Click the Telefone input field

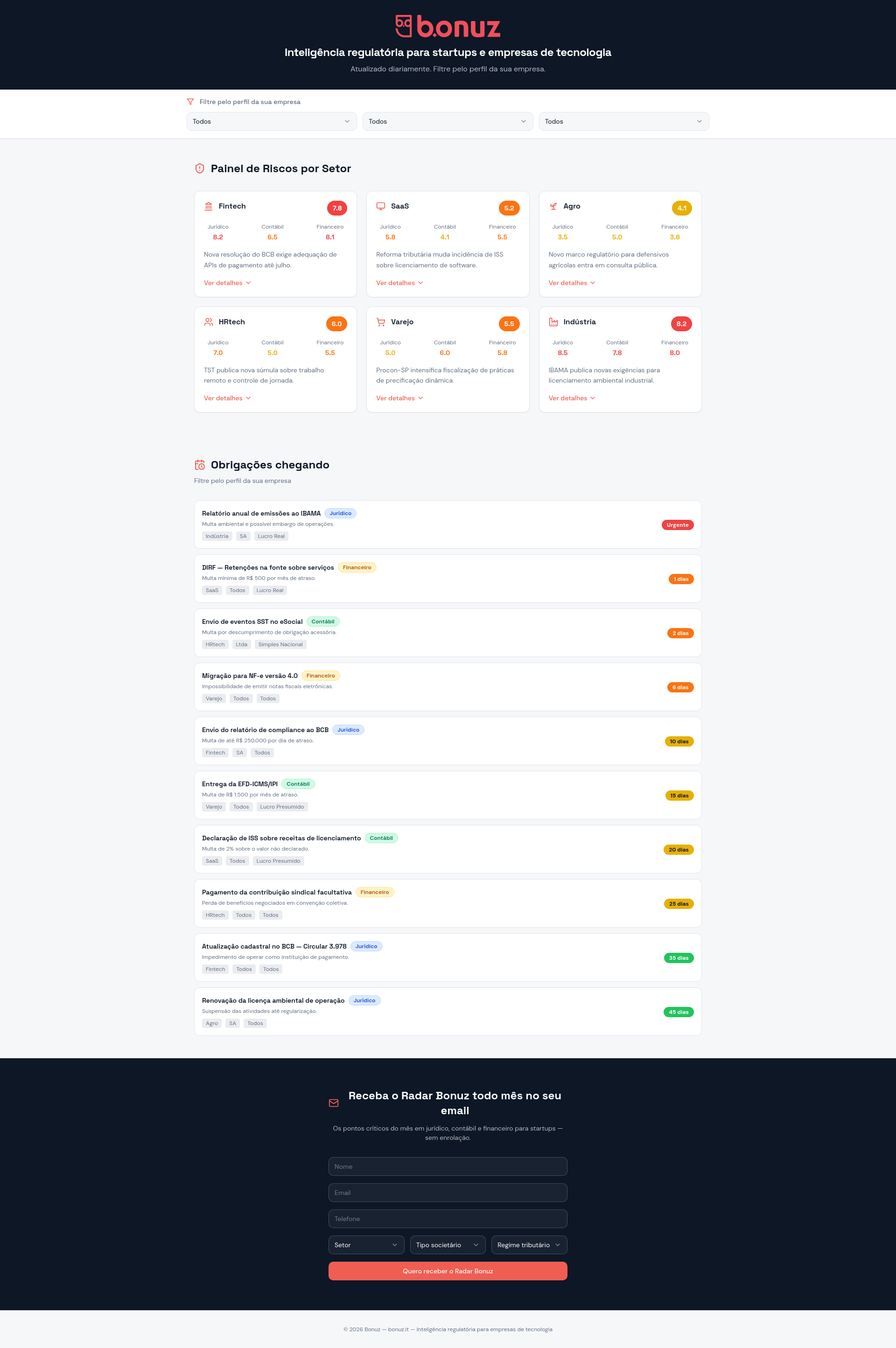pyautogui.click(x=448, y=1219)
